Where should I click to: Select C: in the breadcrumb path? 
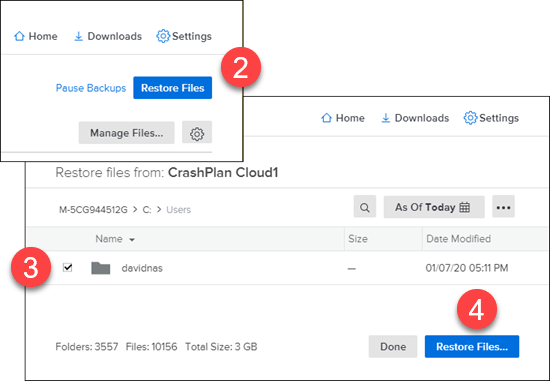(x=147, y=210)
